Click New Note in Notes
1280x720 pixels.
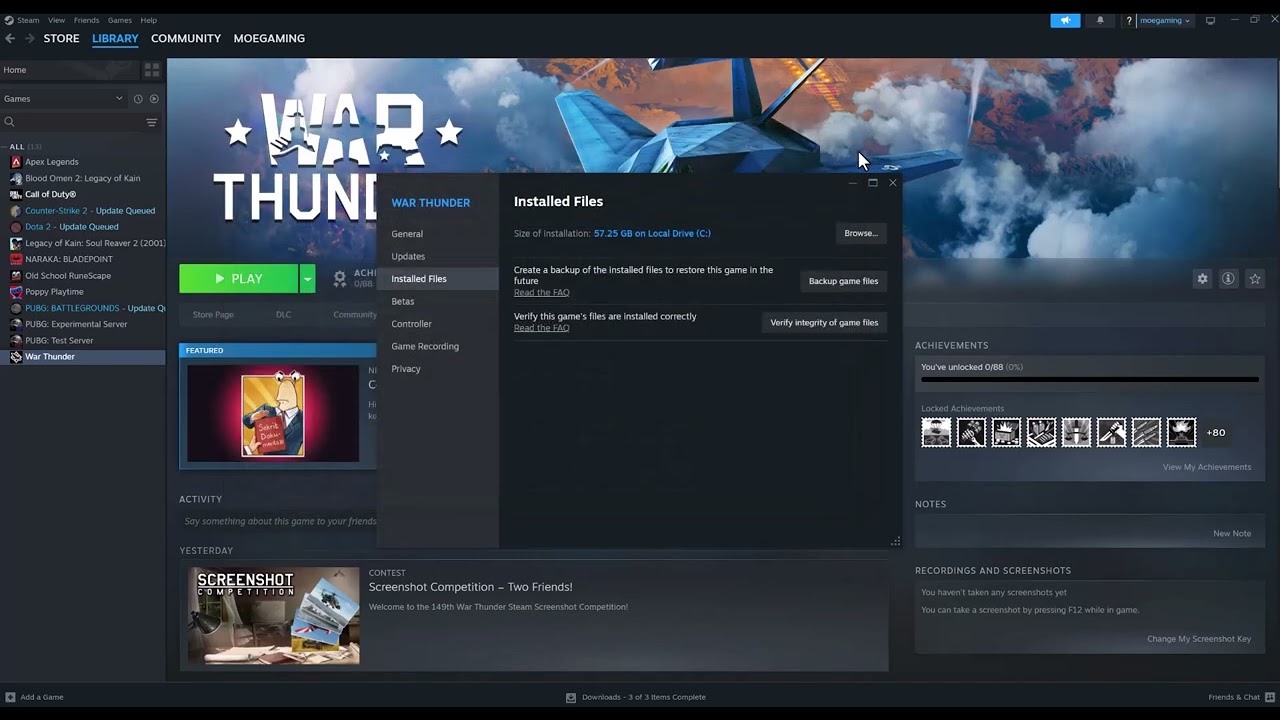1232,533
